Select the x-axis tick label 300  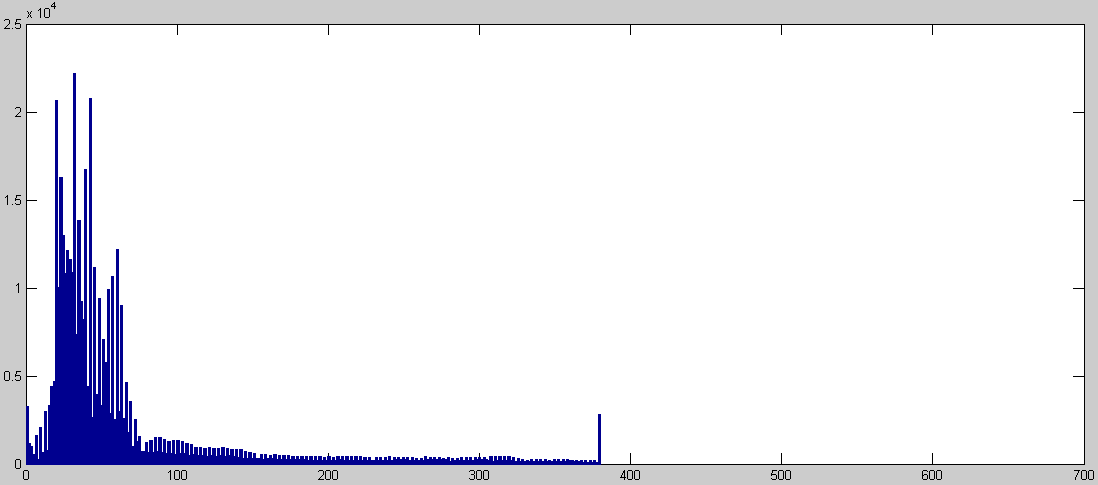[x=479, y=475]
